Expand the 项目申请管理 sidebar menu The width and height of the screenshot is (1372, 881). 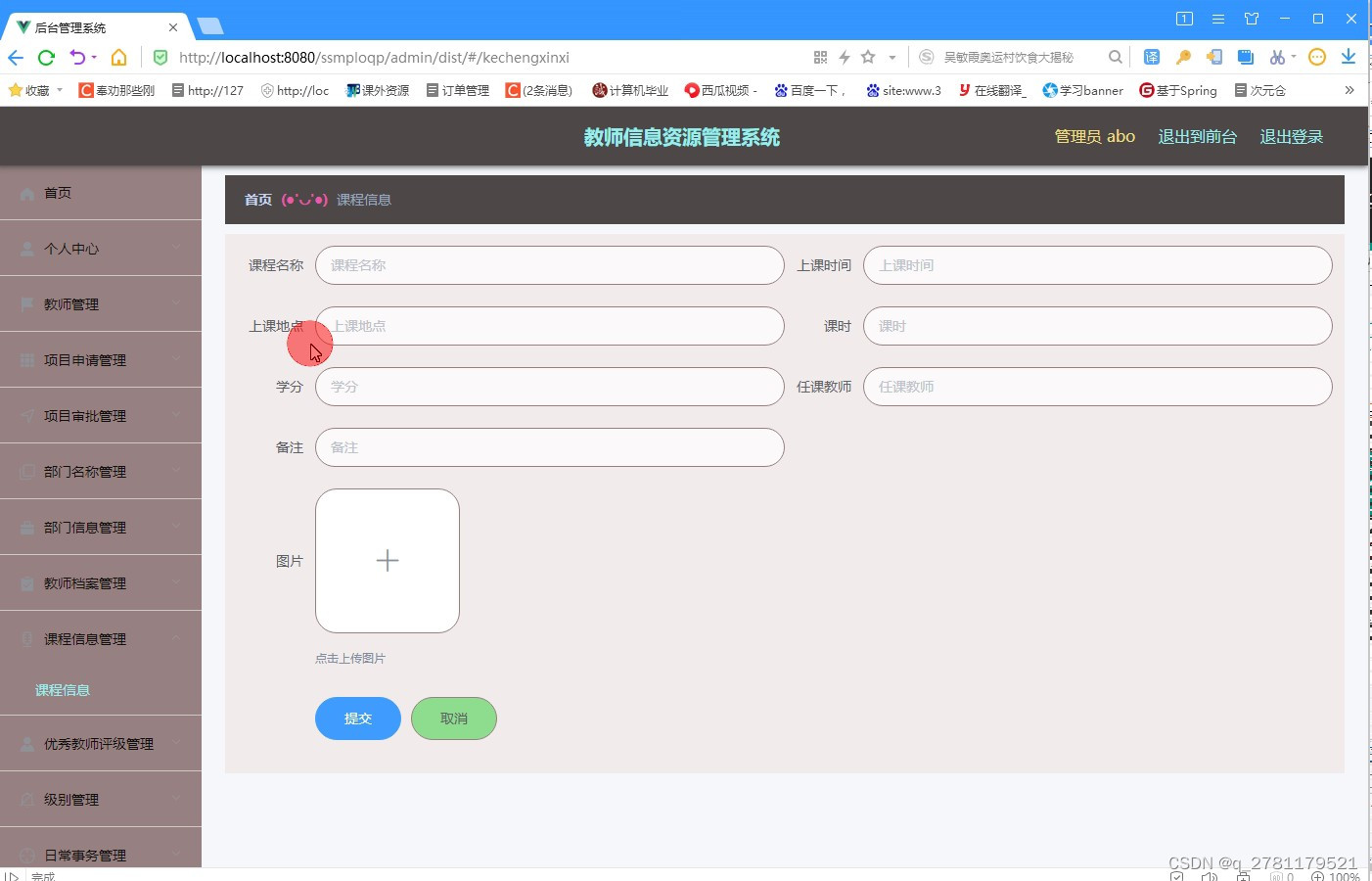(x=101, y=360)
